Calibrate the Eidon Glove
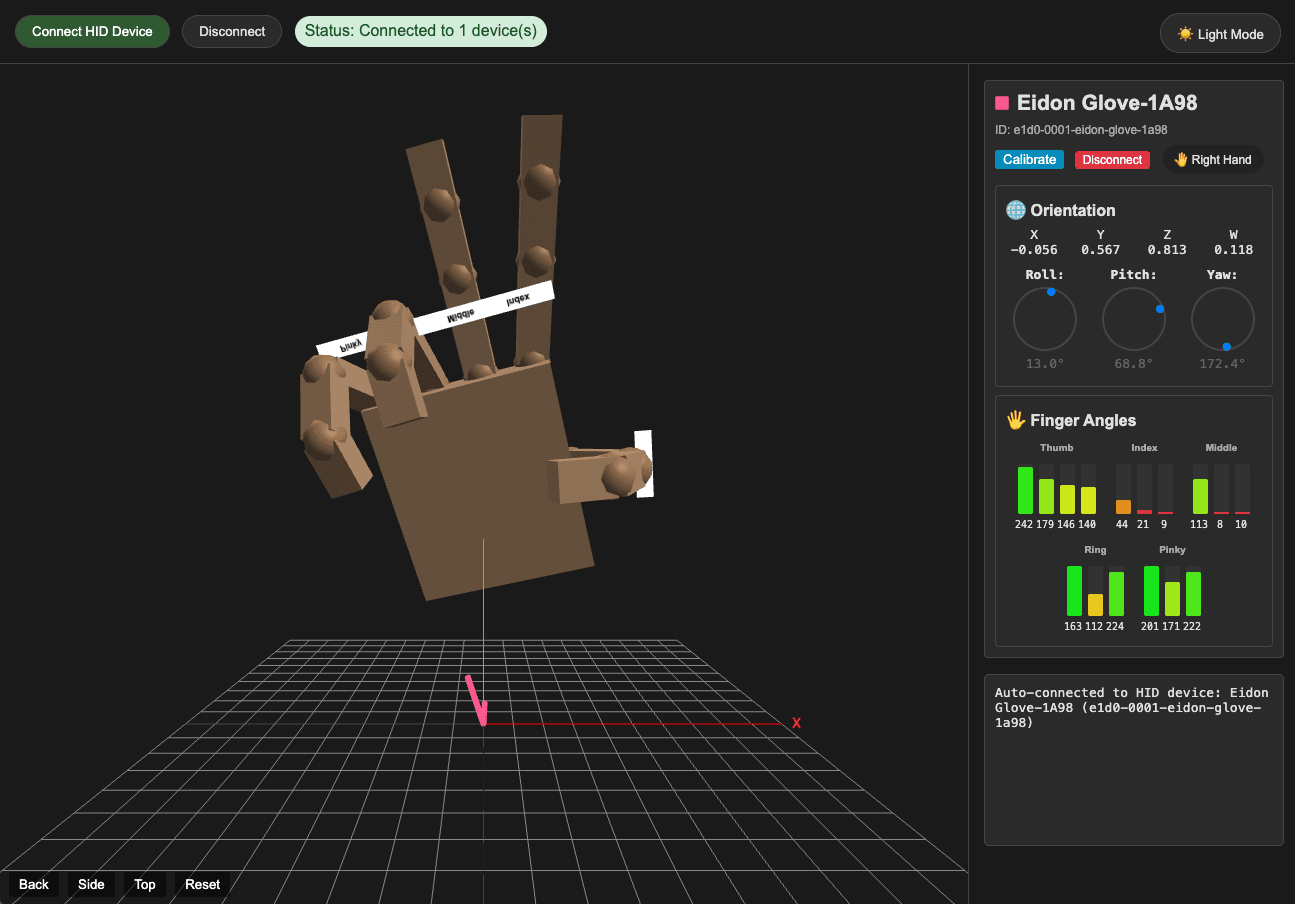Image resolution: width=1295 pixels, height=904 pixels. (1029, 160)
